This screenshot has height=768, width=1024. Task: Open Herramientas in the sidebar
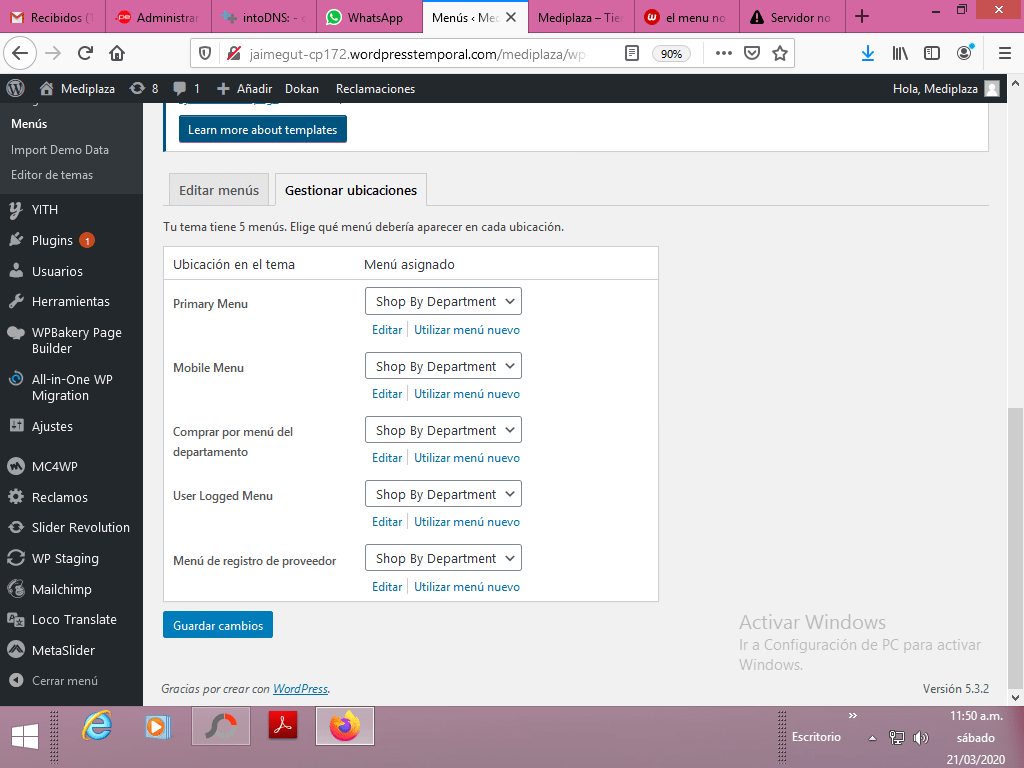coord(71,302)
